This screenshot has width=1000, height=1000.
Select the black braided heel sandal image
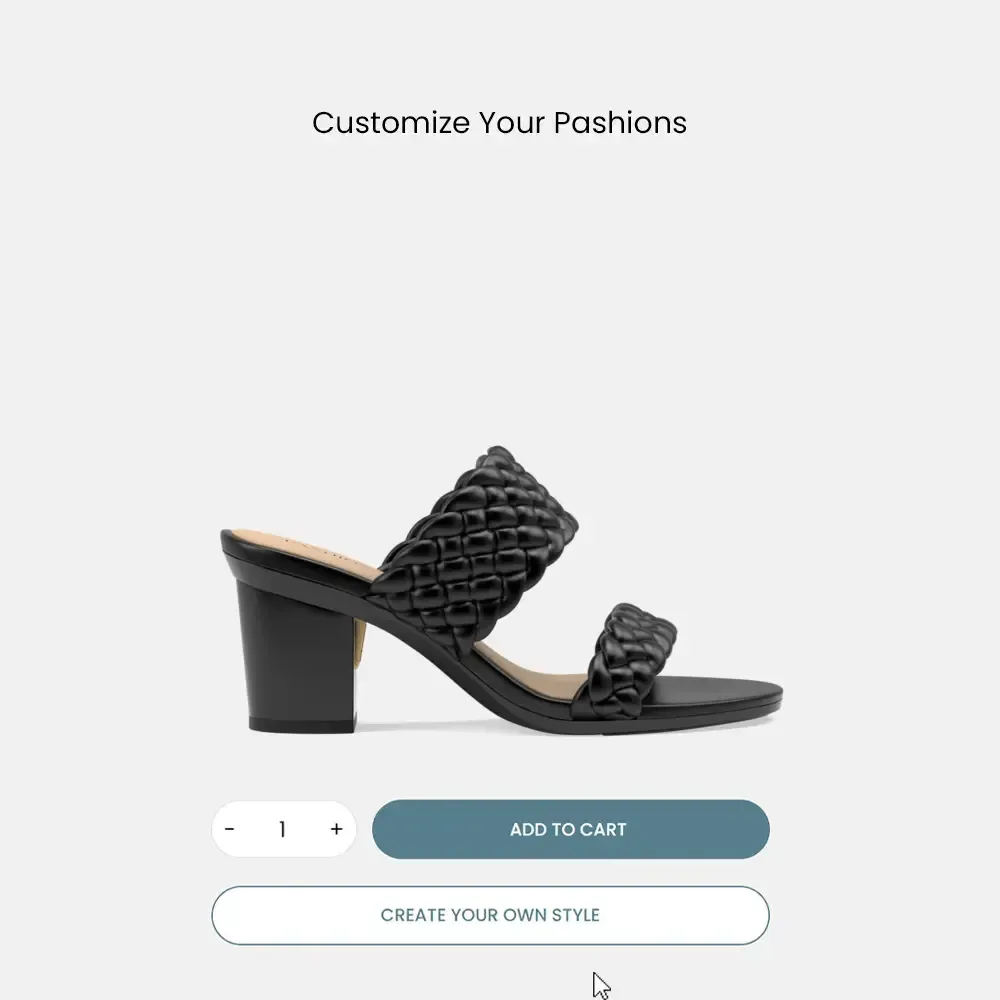501,590
